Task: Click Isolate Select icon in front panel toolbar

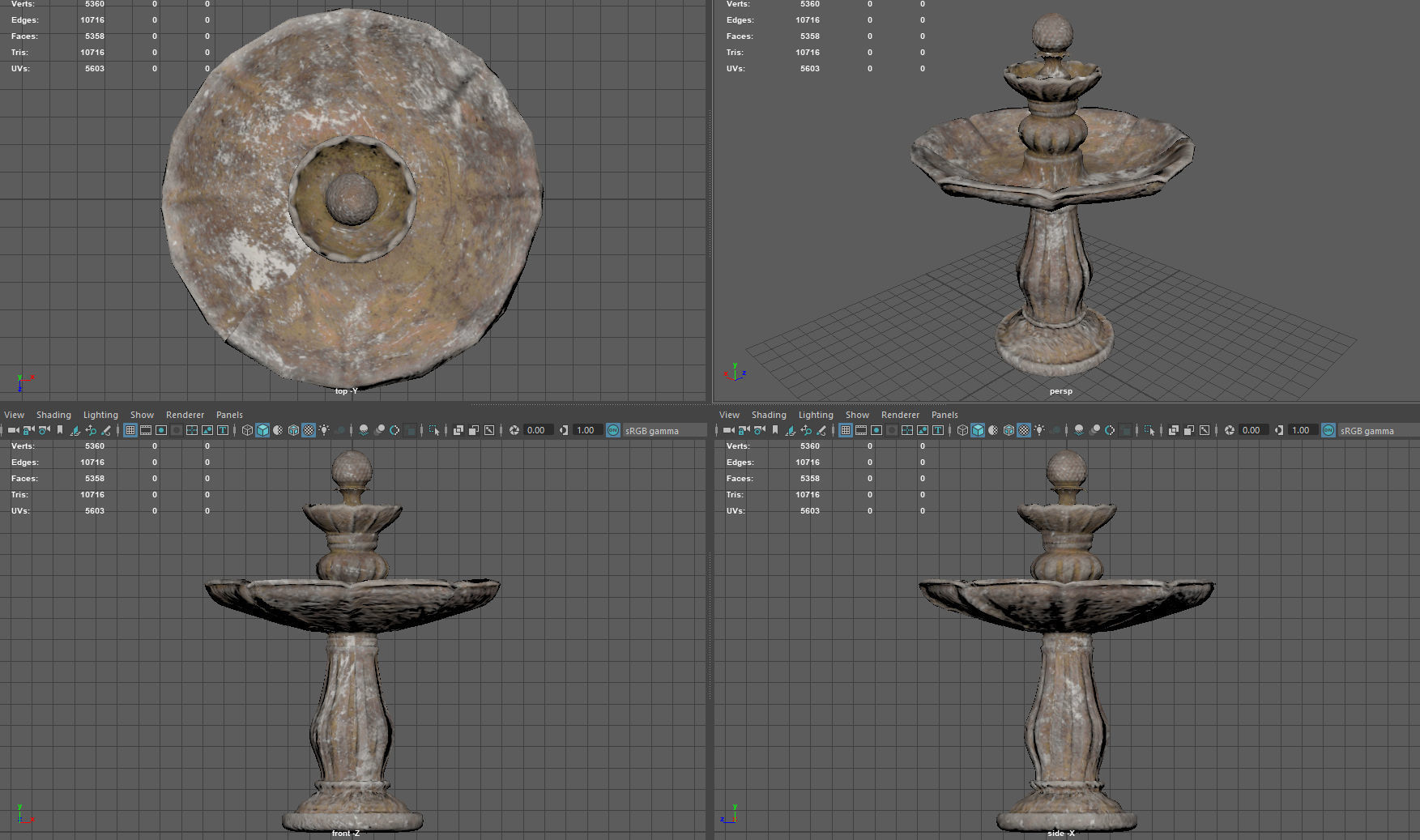Action: [433, 430]
